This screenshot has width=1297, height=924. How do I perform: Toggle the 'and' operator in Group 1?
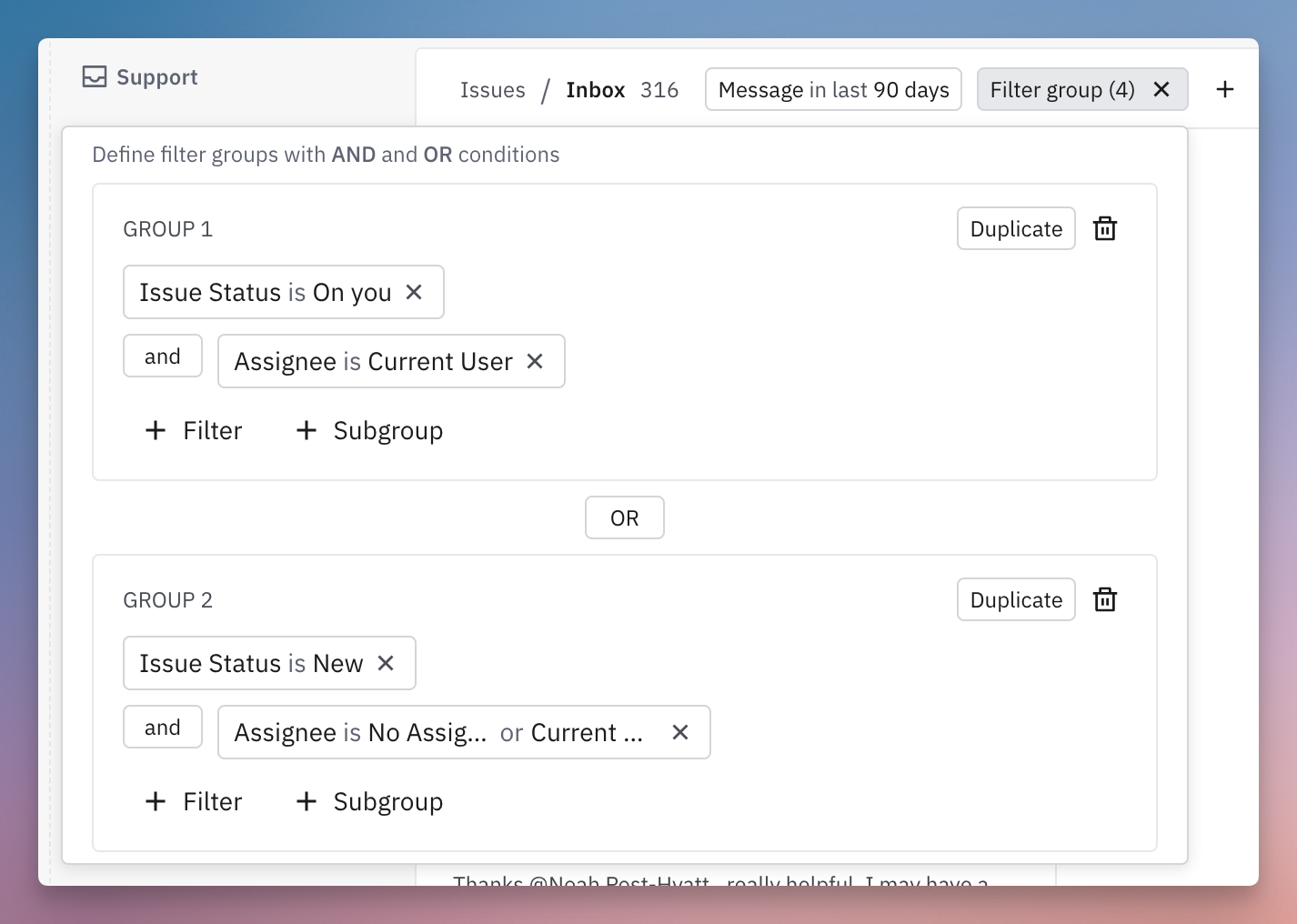coord(163,356)
